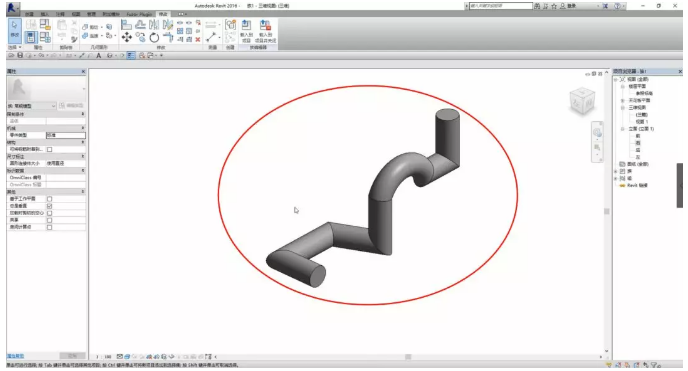Image resolution: width=688 pixels, height=371 pixels.
Task: Click the Paste clipboard icon
Action: click(x=62, y=25)
